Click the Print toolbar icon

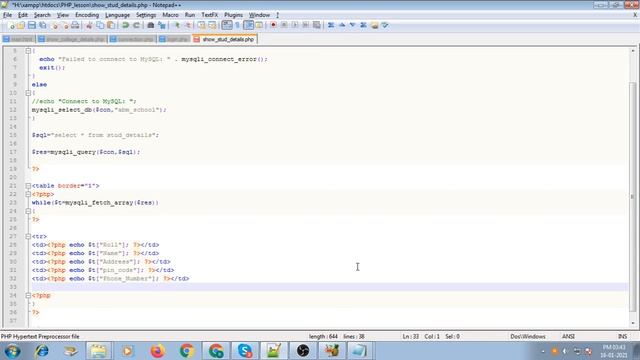click(75, 25)
